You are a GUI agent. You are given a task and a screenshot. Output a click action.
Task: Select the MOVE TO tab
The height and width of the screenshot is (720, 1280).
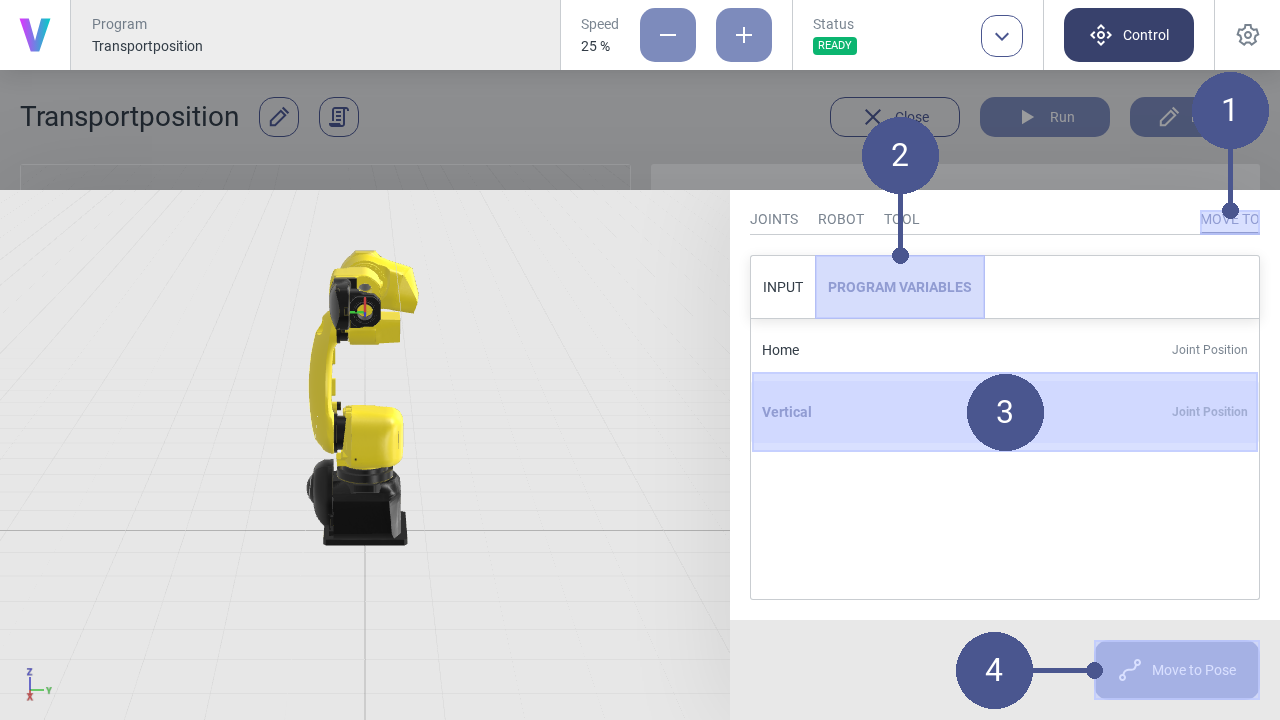[x=1229, y=220]
